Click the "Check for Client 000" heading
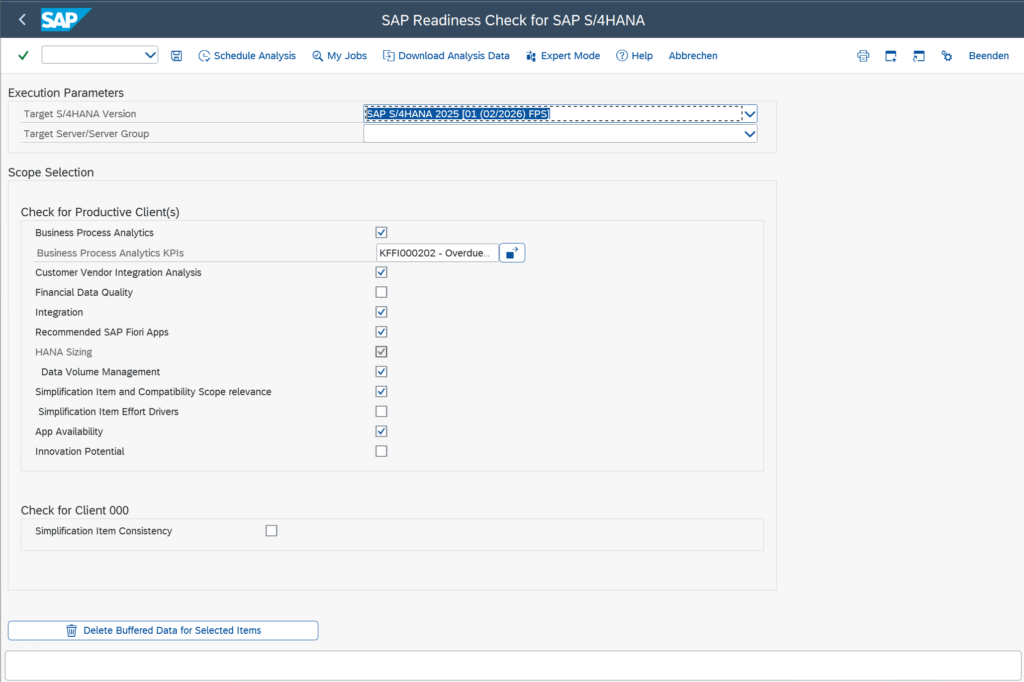This screenshot has width=1024, height=682. [74, 510]
